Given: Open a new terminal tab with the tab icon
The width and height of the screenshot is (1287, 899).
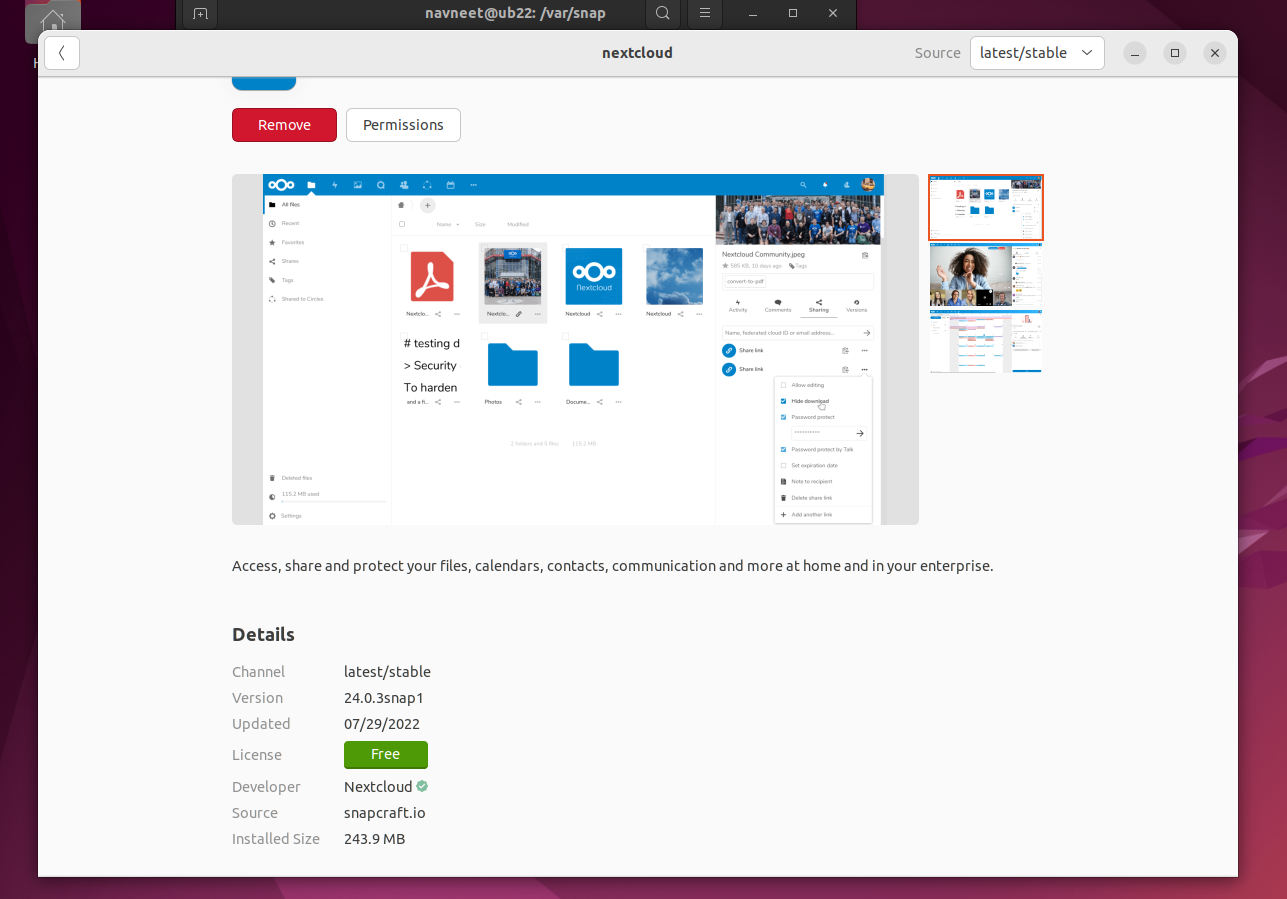Looking at the screenshot, I should pyautogui.click(x=198, y=14).
